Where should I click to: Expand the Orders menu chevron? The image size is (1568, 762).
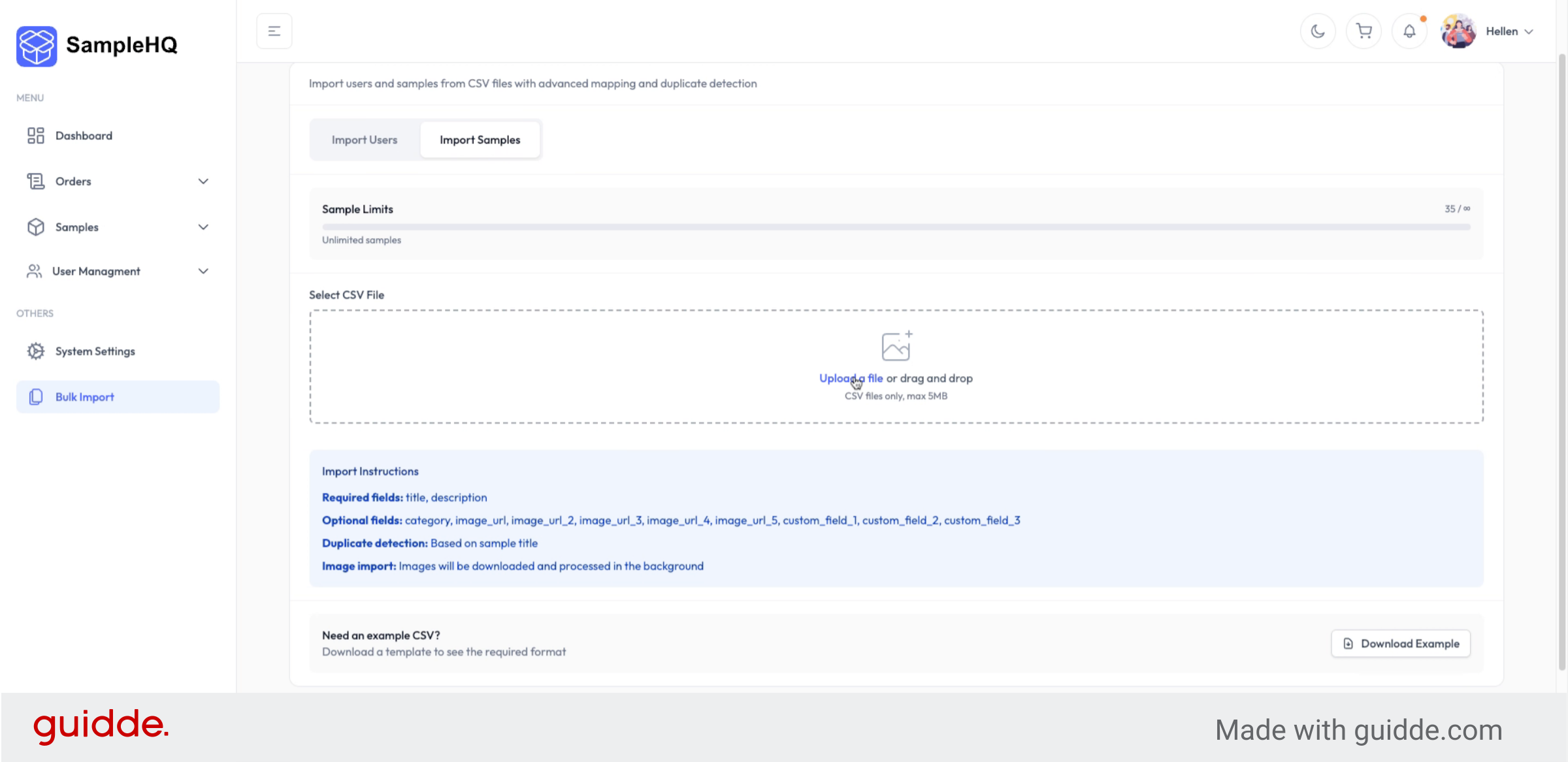203,181
